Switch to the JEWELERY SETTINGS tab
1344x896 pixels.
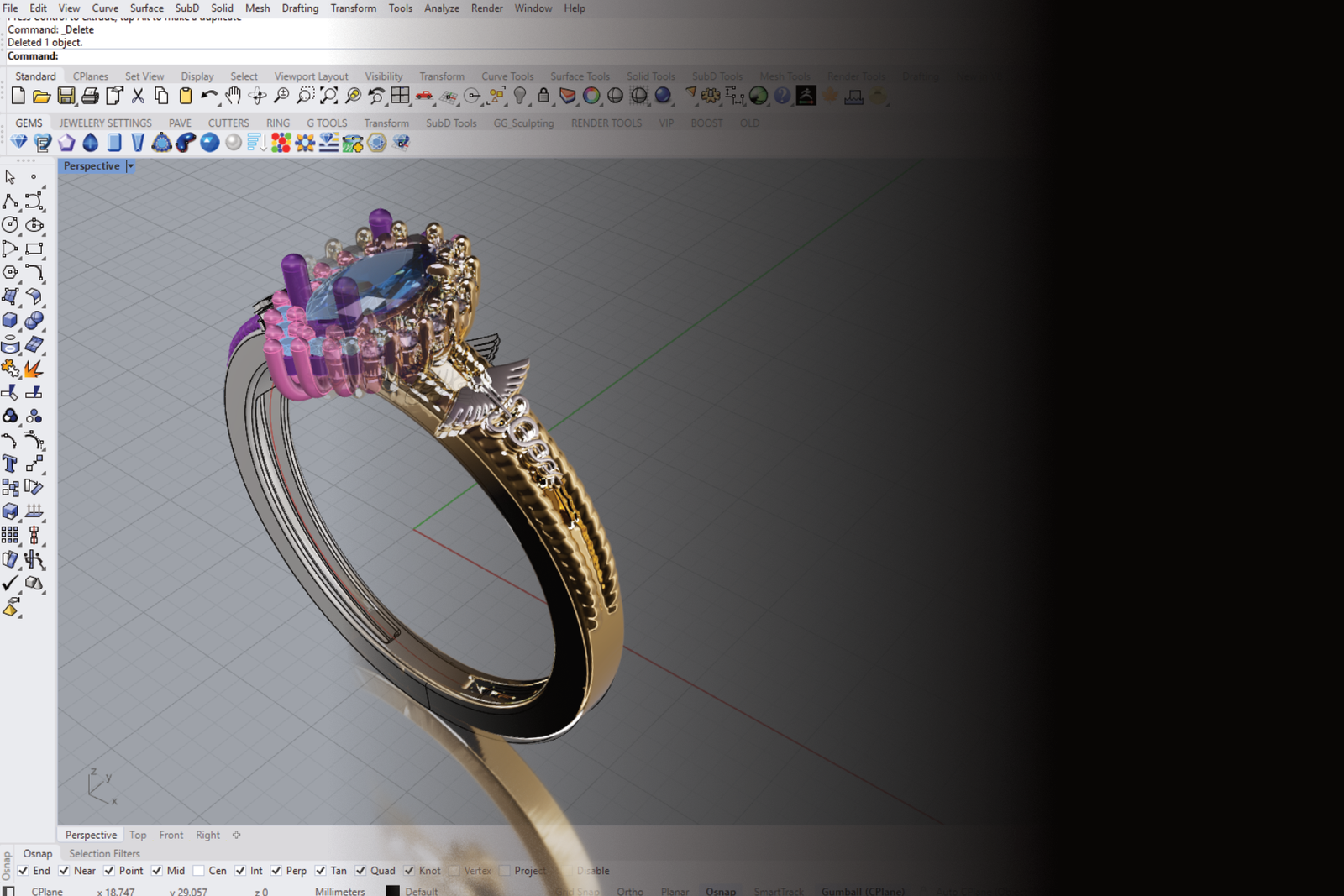coord(105,123)
